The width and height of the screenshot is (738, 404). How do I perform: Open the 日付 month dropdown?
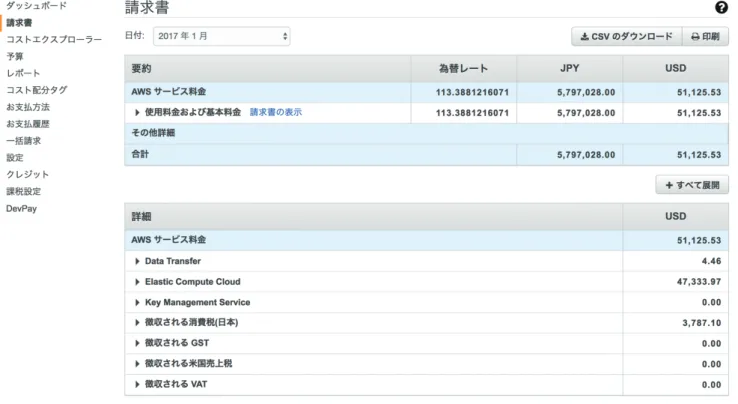click(221, 36)
